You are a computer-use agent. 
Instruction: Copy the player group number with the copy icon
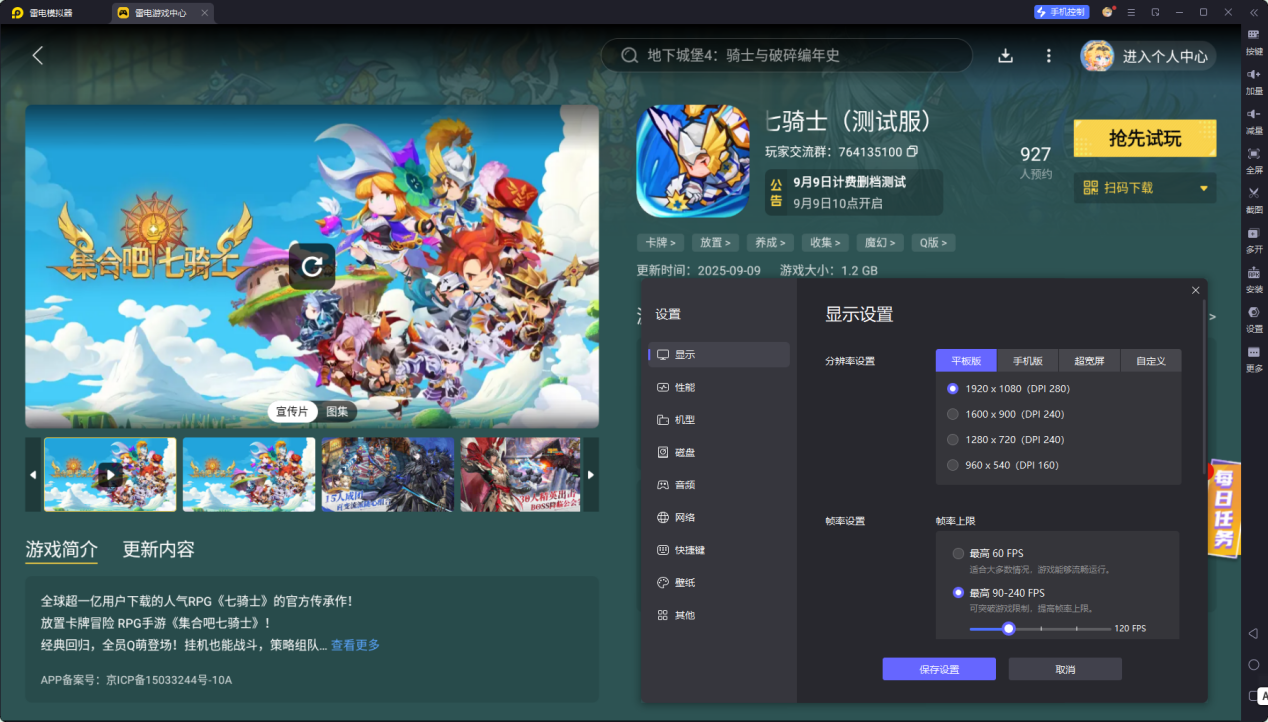tap(910, 152)
